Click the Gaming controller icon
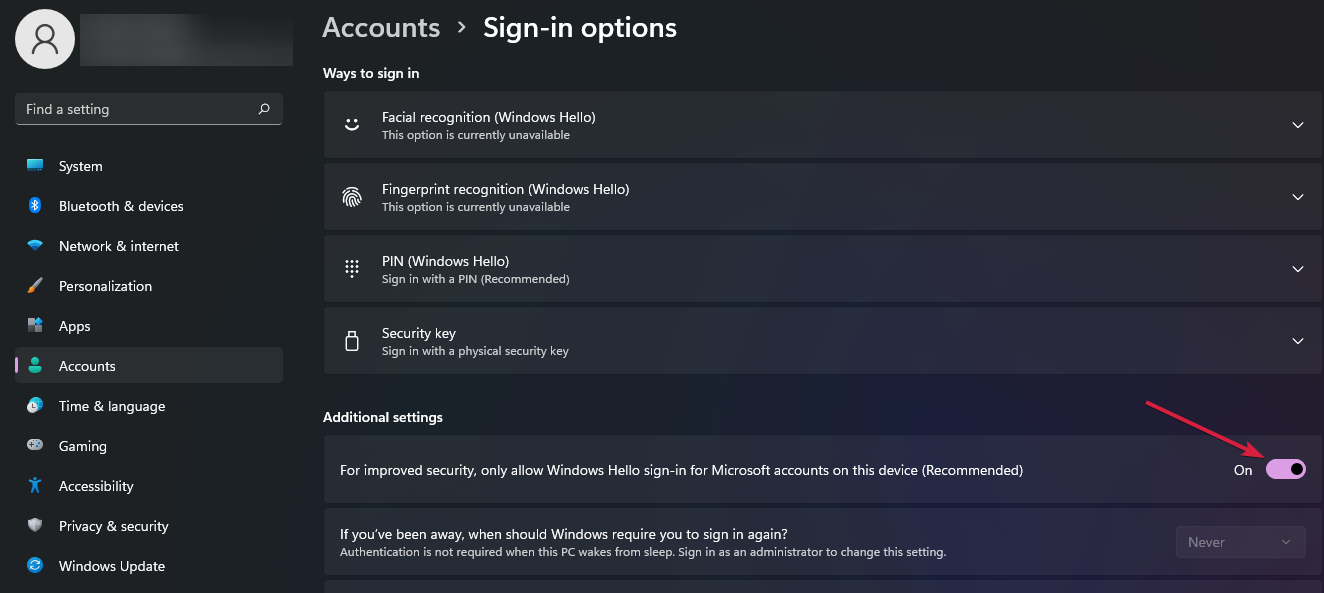Screen dimensions: 1324x593 coord(35,446)
